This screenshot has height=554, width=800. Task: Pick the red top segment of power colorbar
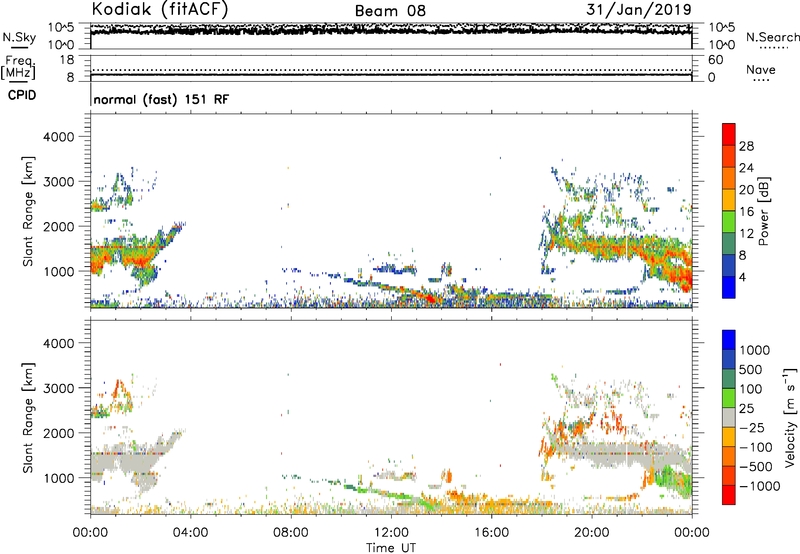729,134
